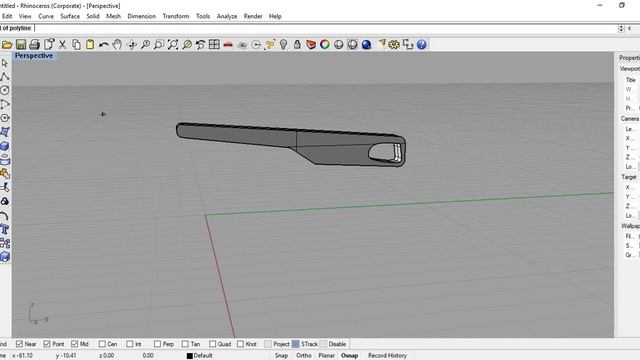Click the Open file folder icon
640x360 pixels.
7,44
